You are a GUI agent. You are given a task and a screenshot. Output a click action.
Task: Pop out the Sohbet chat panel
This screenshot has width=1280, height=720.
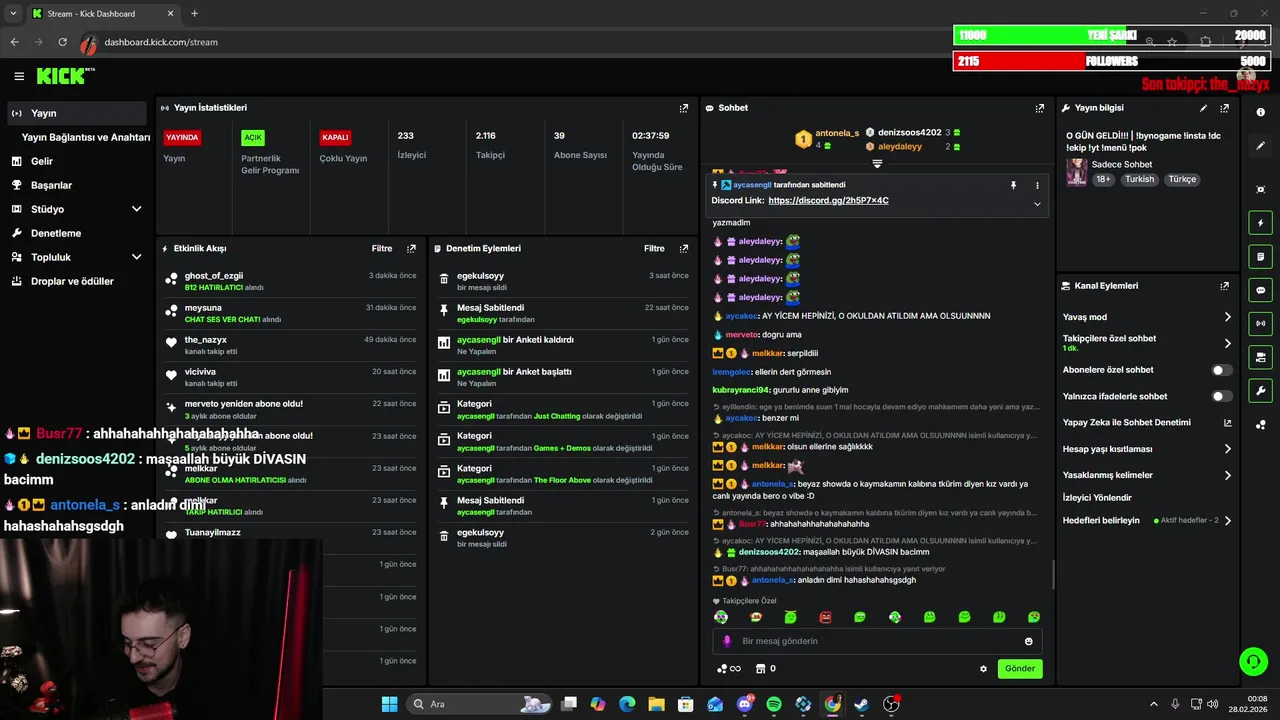(1040, 108)
